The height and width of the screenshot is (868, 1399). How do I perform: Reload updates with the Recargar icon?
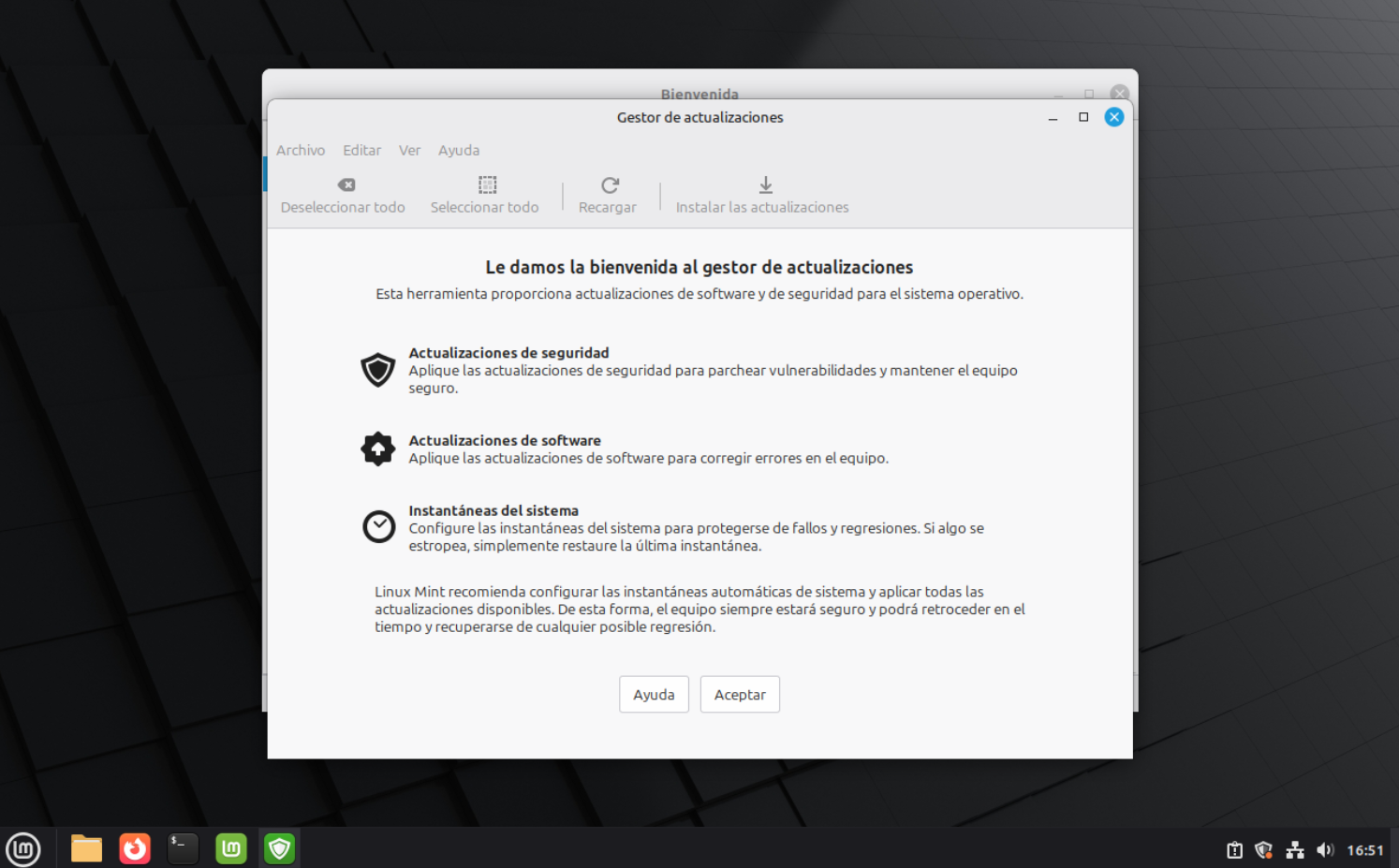(610, 185)
